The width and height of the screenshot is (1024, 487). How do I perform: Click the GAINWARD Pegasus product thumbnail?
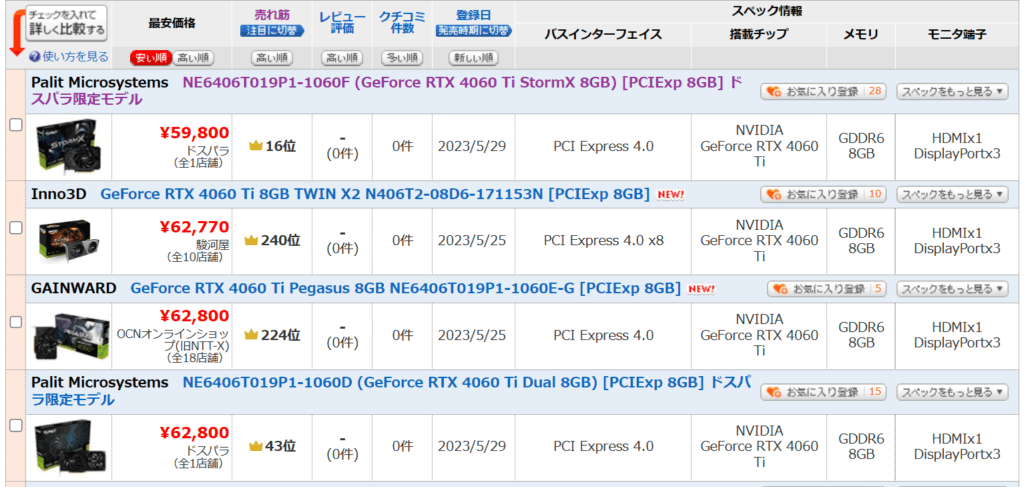pos(71,337)
